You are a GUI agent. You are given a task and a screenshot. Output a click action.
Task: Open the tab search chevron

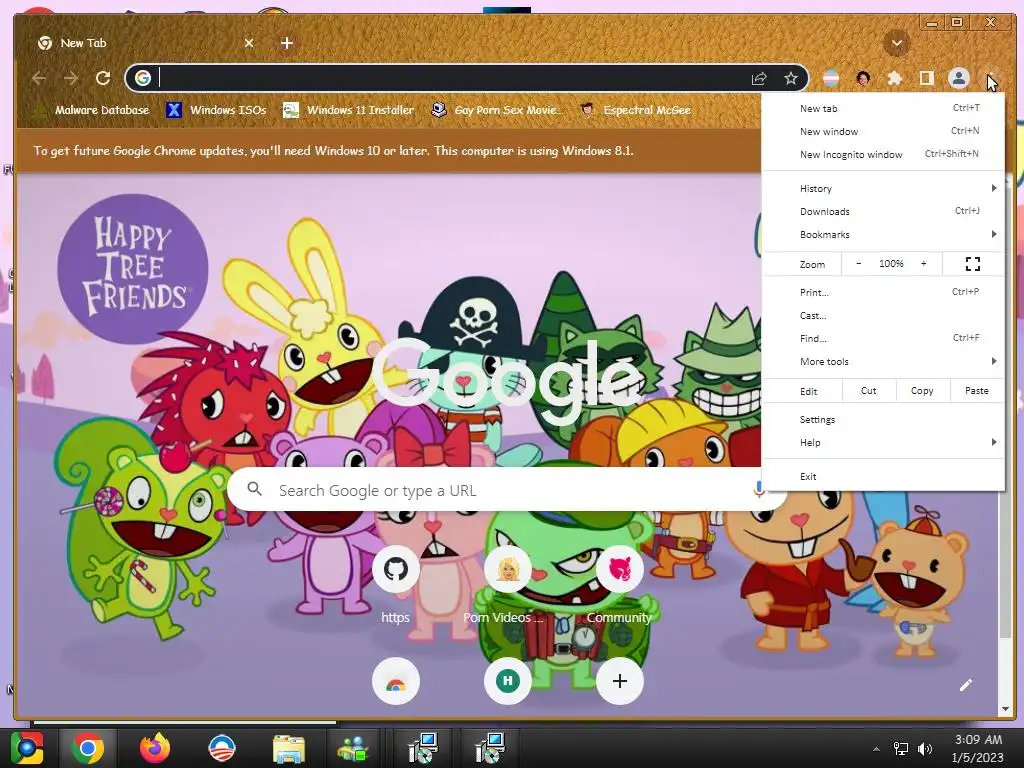point(897,43)
